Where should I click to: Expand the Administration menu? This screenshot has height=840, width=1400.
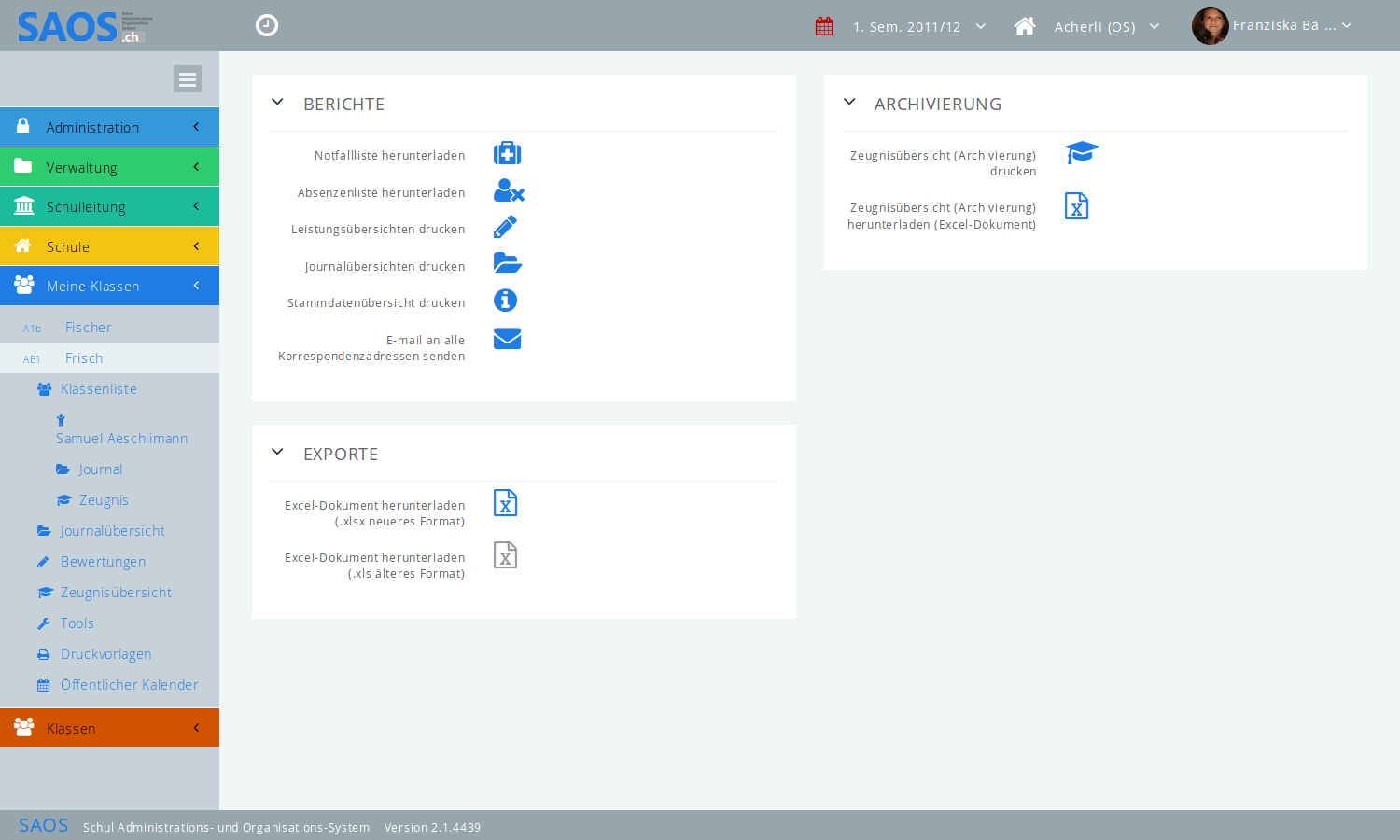(109, 127)
